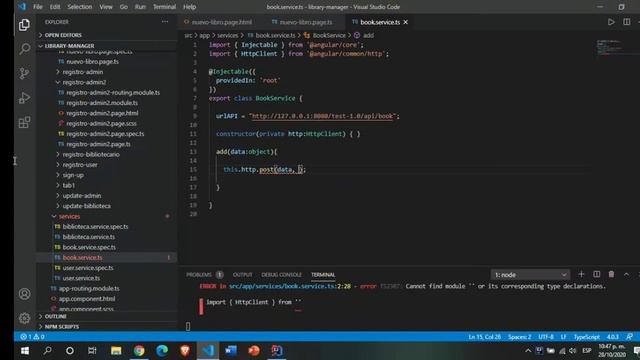640x360 pixels.
Task: Collapse the services folder
Action: (69, 216)
